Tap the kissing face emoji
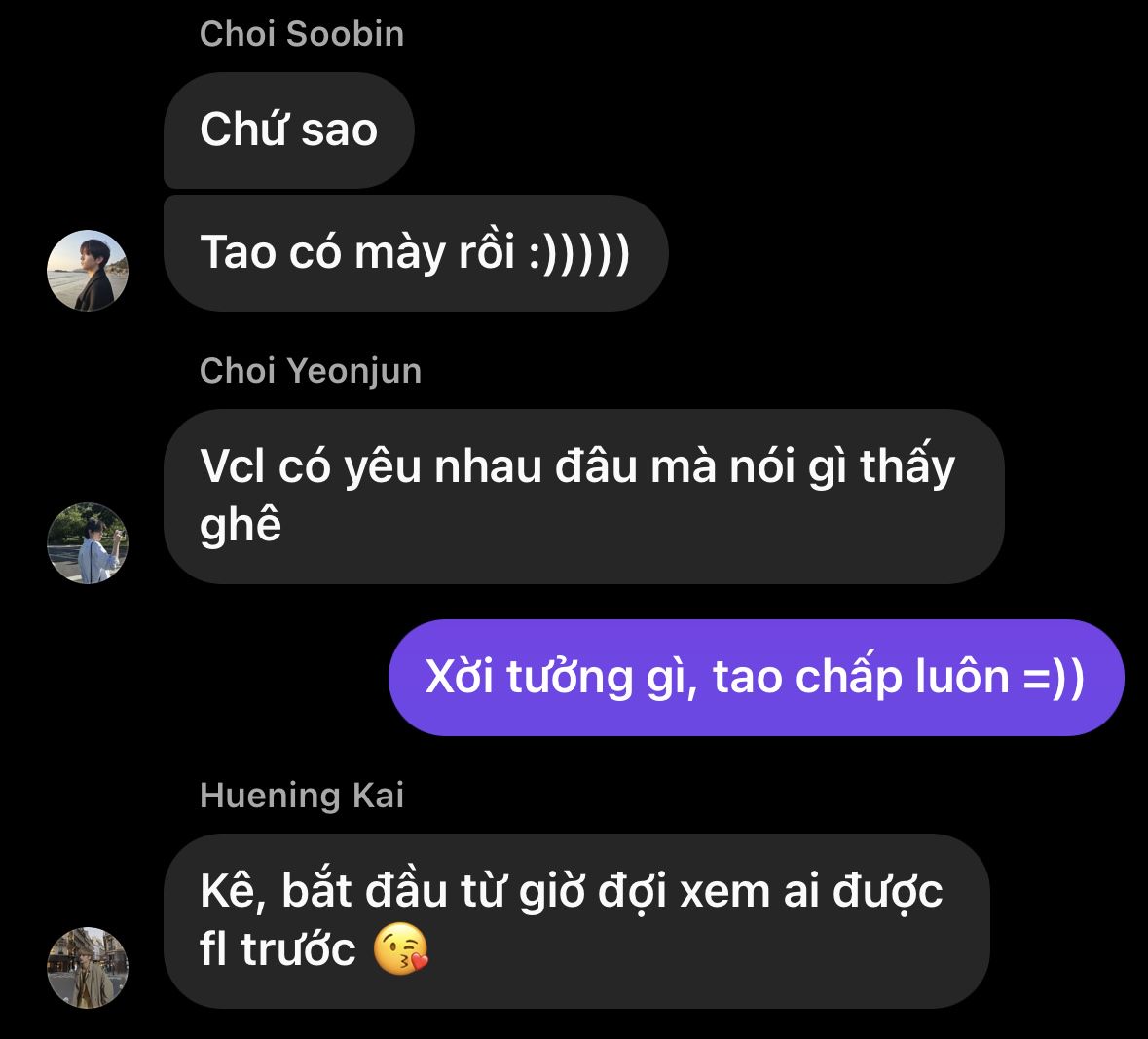 [x=400, y=949]
